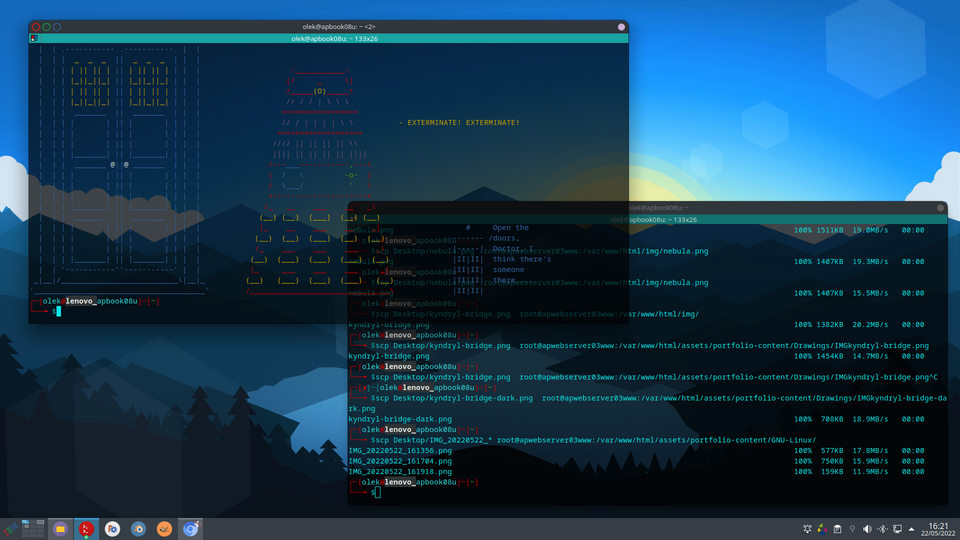Image resolution: width=960 pixels, height=540 pixels.
Task: Open network connections tray icon
Action: pyautogui.click(x=898, y=529)
